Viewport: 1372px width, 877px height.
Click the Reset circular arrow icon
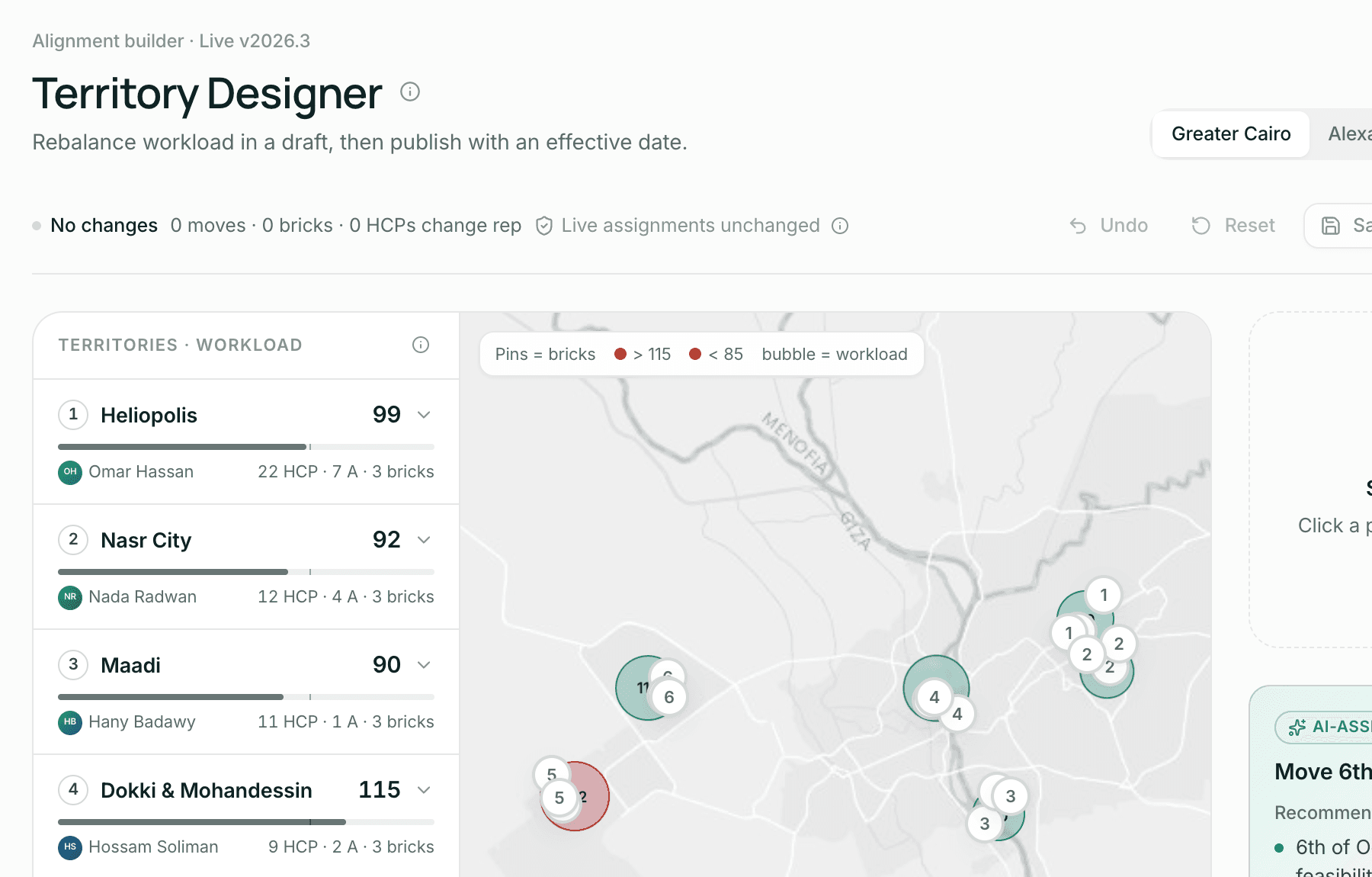(x=1201, y=226)
